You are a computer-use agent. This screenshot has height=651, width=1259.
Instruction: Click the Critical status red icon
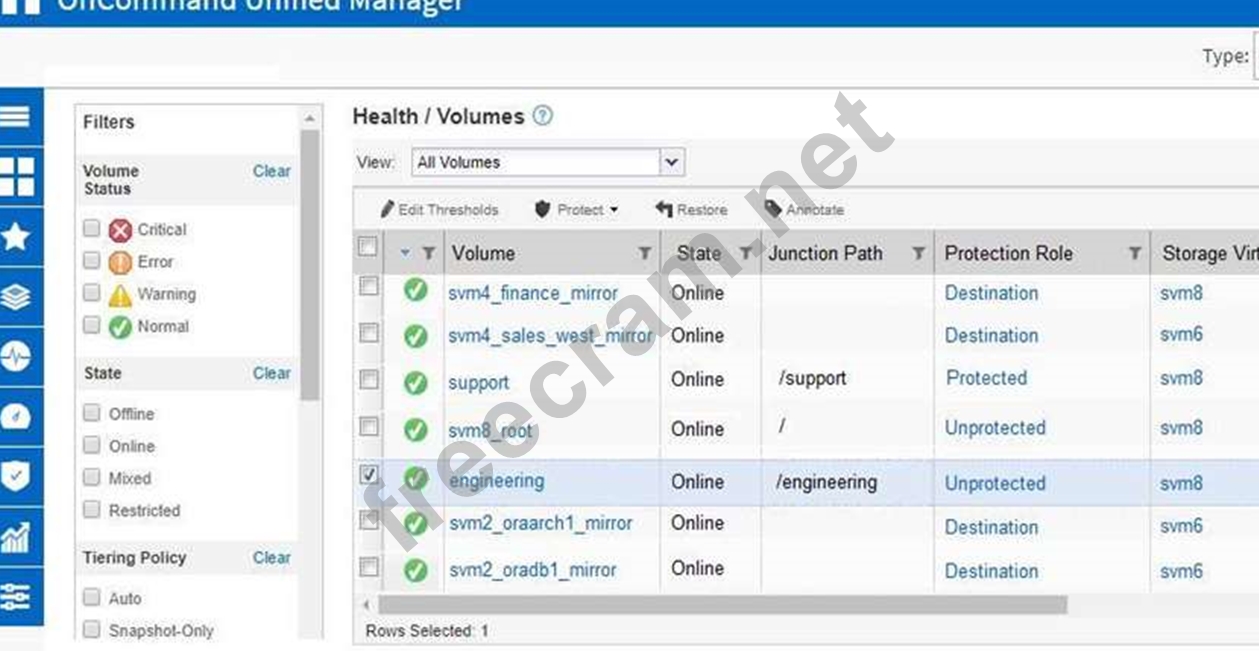[x=120, y=230]
